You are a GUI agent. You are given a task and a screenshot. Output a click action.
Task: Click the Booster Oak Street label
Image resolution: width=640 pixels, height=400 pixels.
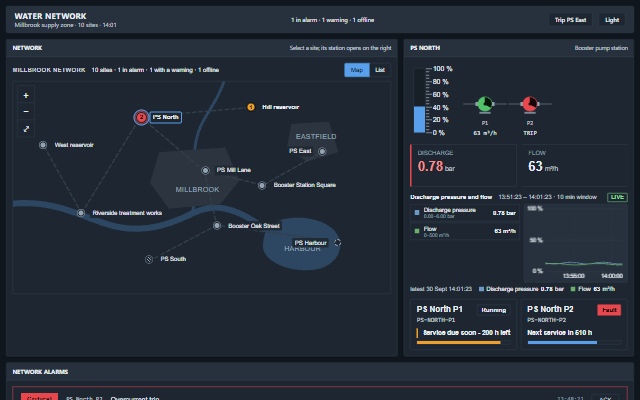253,226
